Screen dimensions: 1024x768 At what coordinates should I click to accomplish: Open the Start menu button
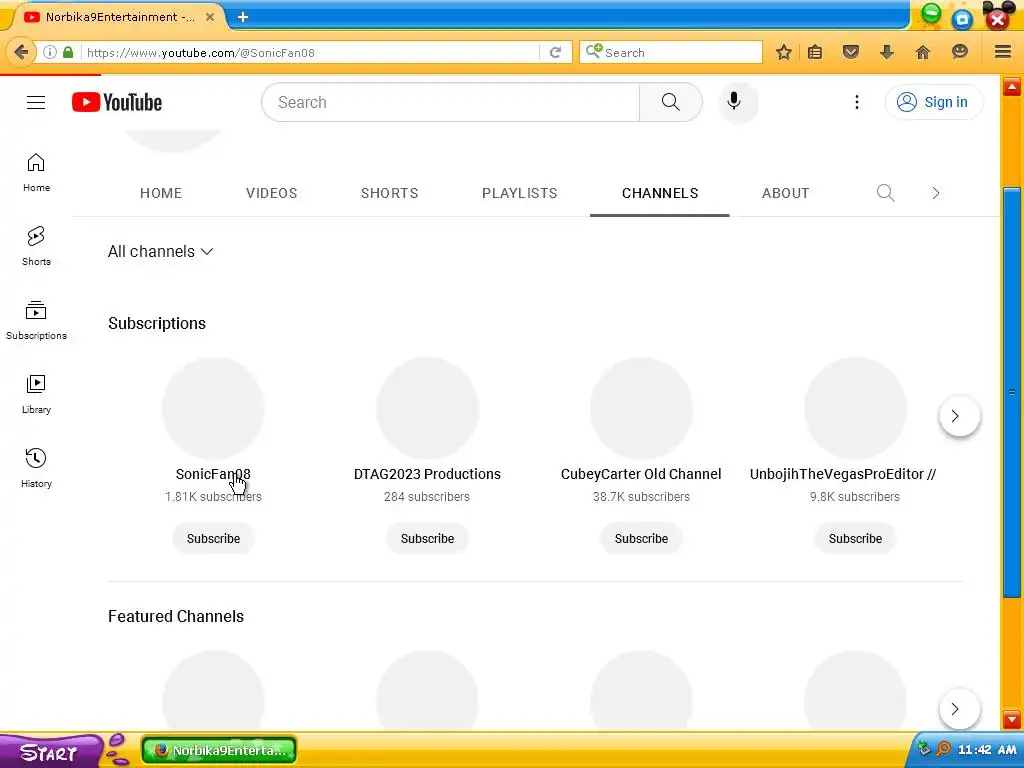point(50,752)
